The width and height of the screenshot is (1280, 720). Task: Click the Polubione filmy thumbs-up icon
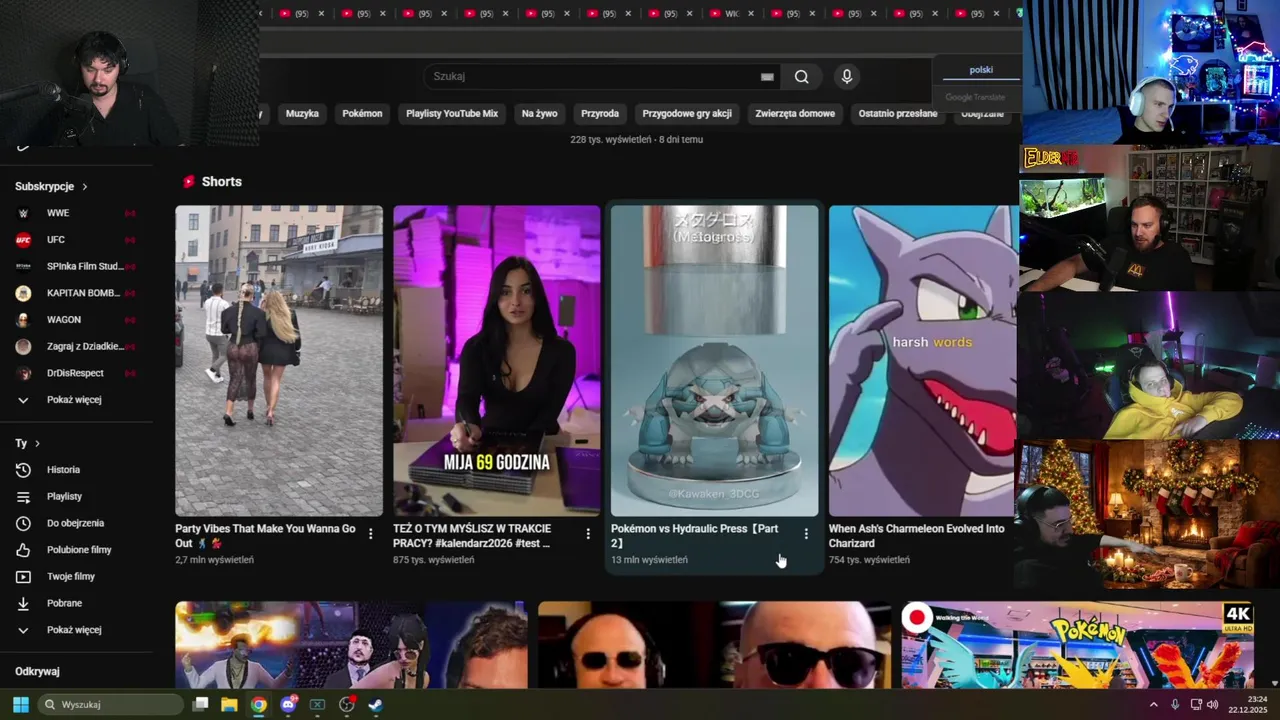24,550
